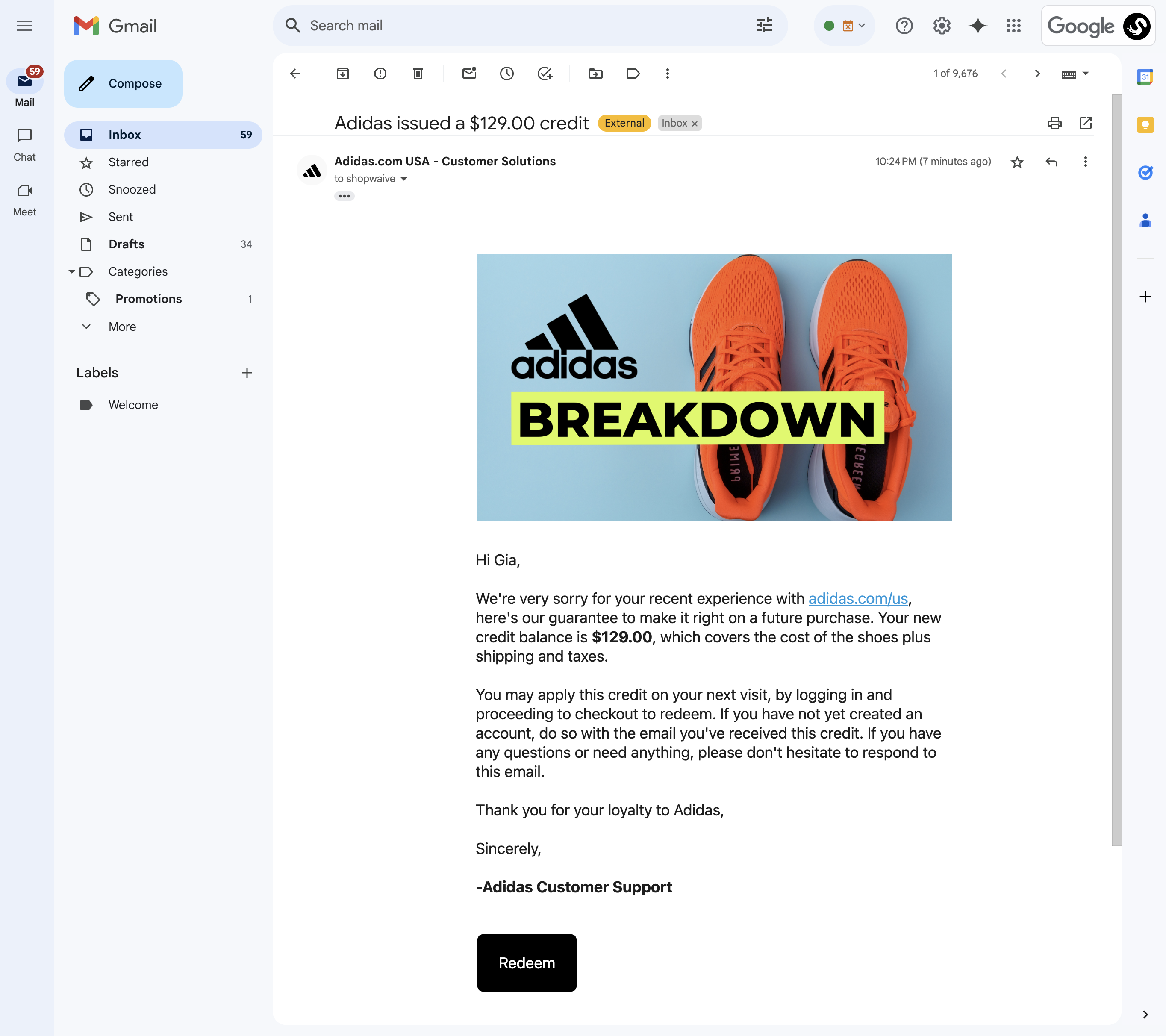Snooze this email with clock icon
The width and height of the screenshot is (1166, 1036).
507,74
